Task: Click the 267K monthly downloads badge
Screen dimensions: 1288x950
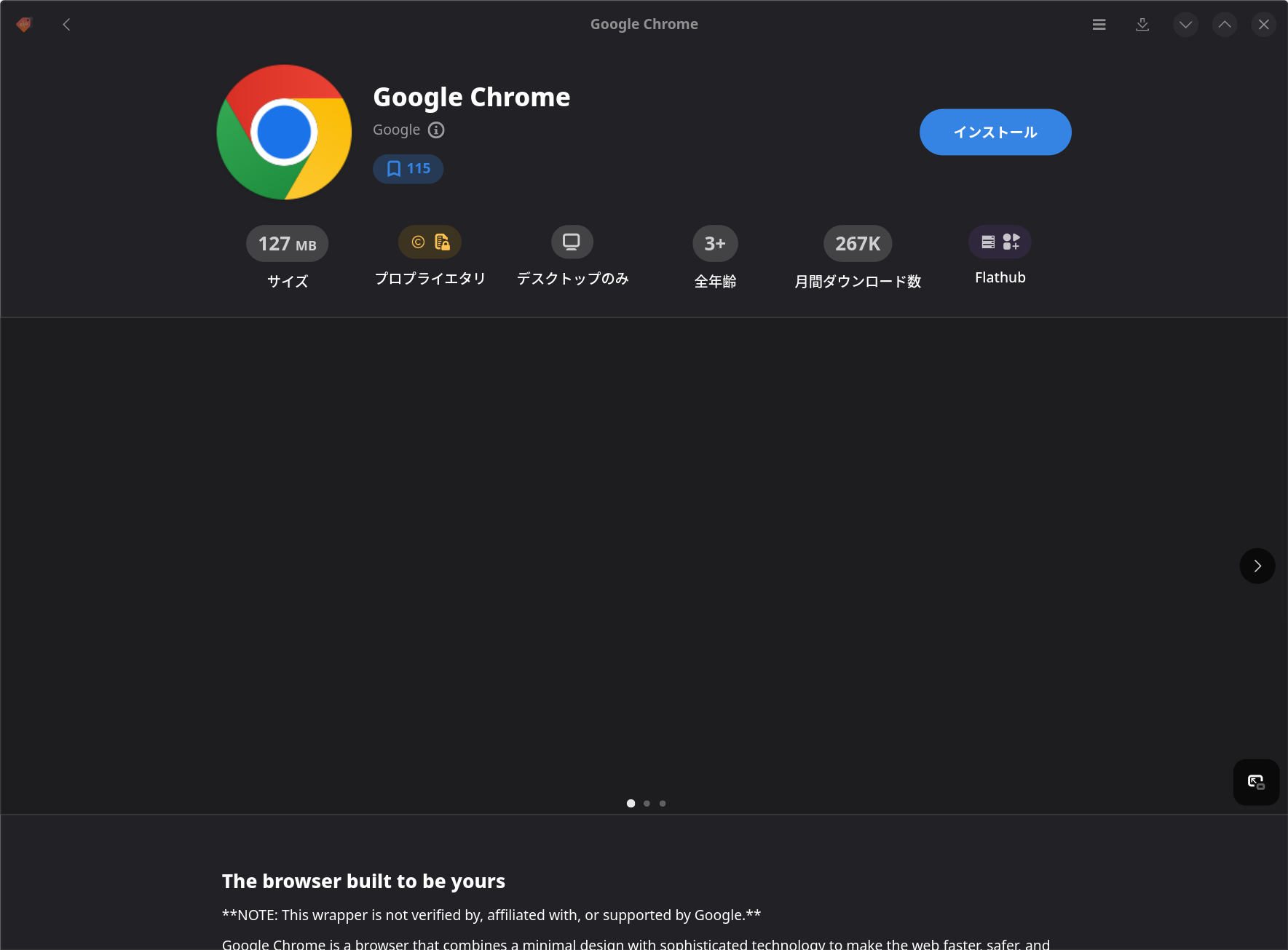Action: pyautogui.click(x=857, y=243)
